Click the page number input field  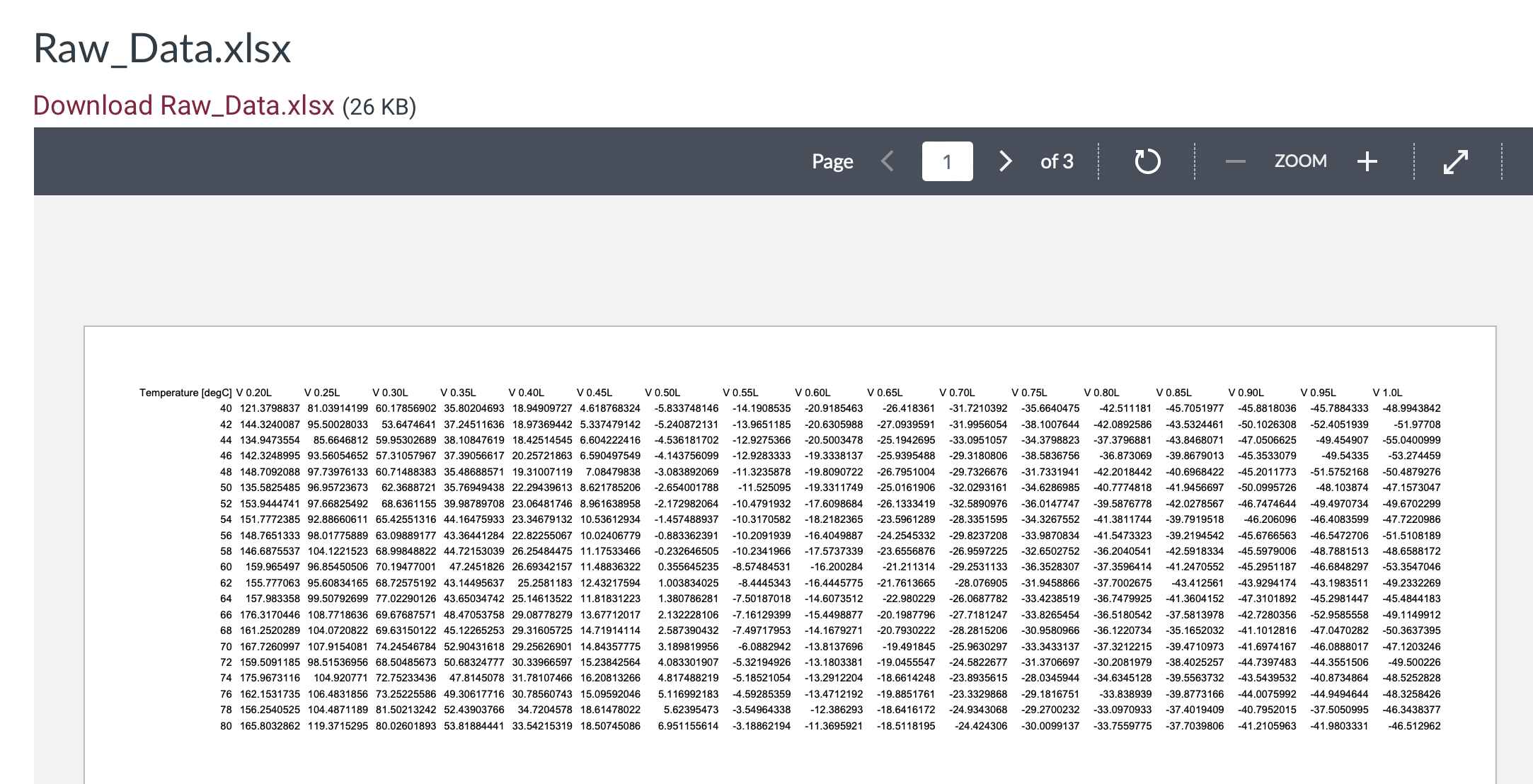coord(944,163)
